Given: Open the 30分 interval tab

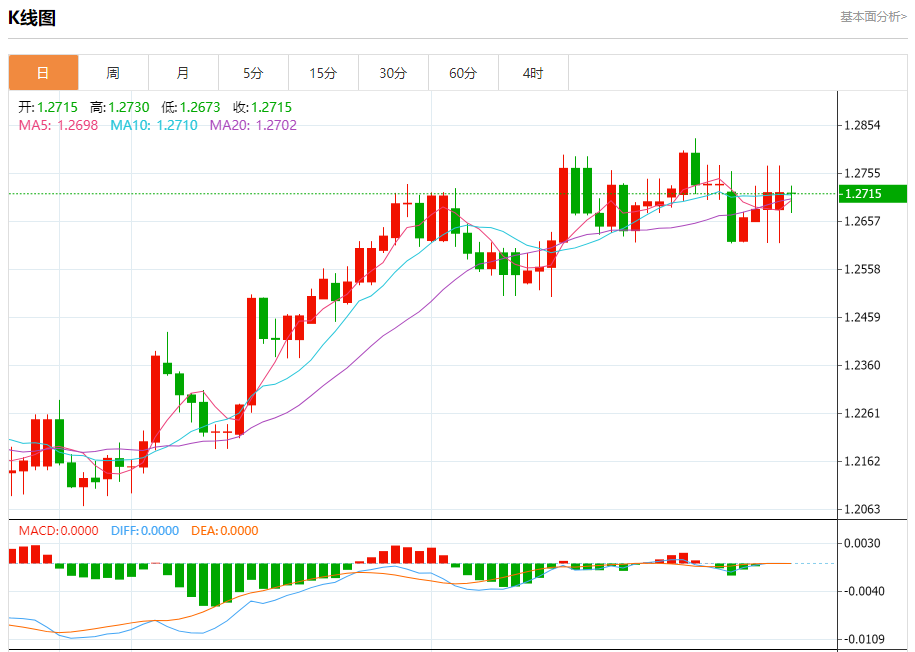Looking at the screenshot, I should coord(393,73).
